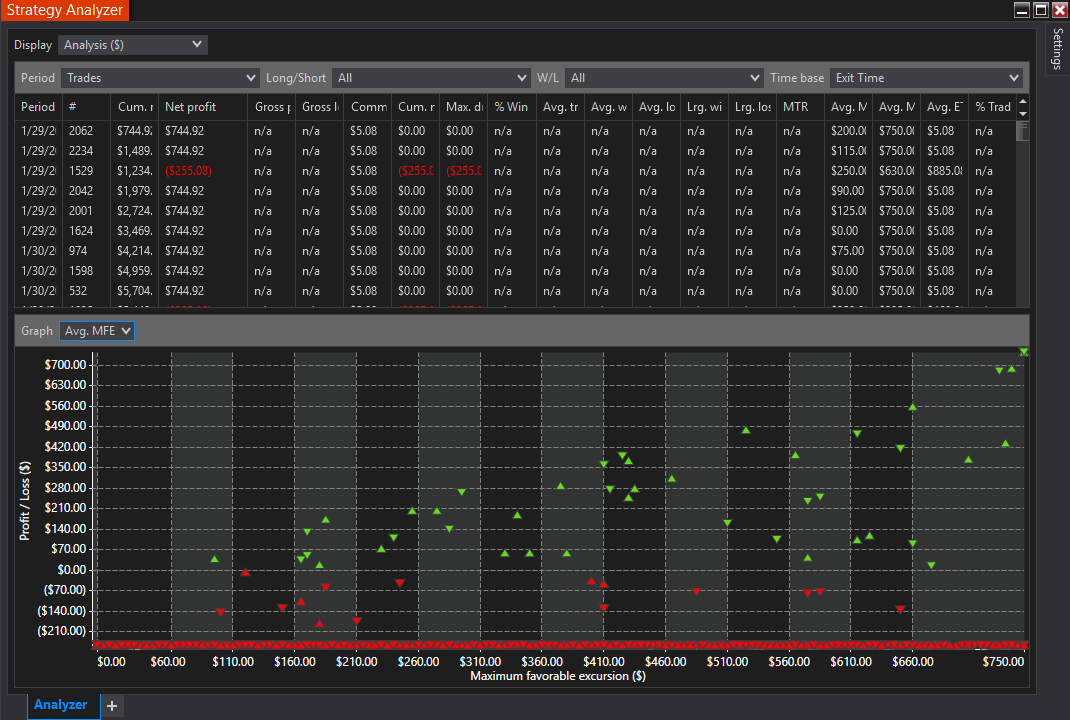1070x720 pixels.
Task: Click the $750.00 x-axis label
Action: 1003,661
